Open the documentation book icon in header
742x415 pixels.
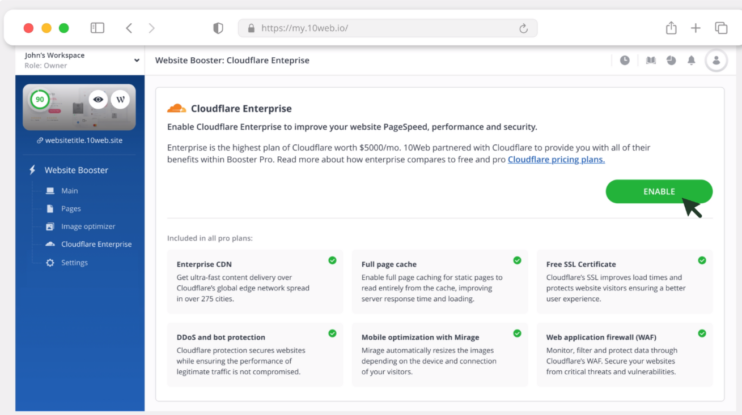pos(651,61)
